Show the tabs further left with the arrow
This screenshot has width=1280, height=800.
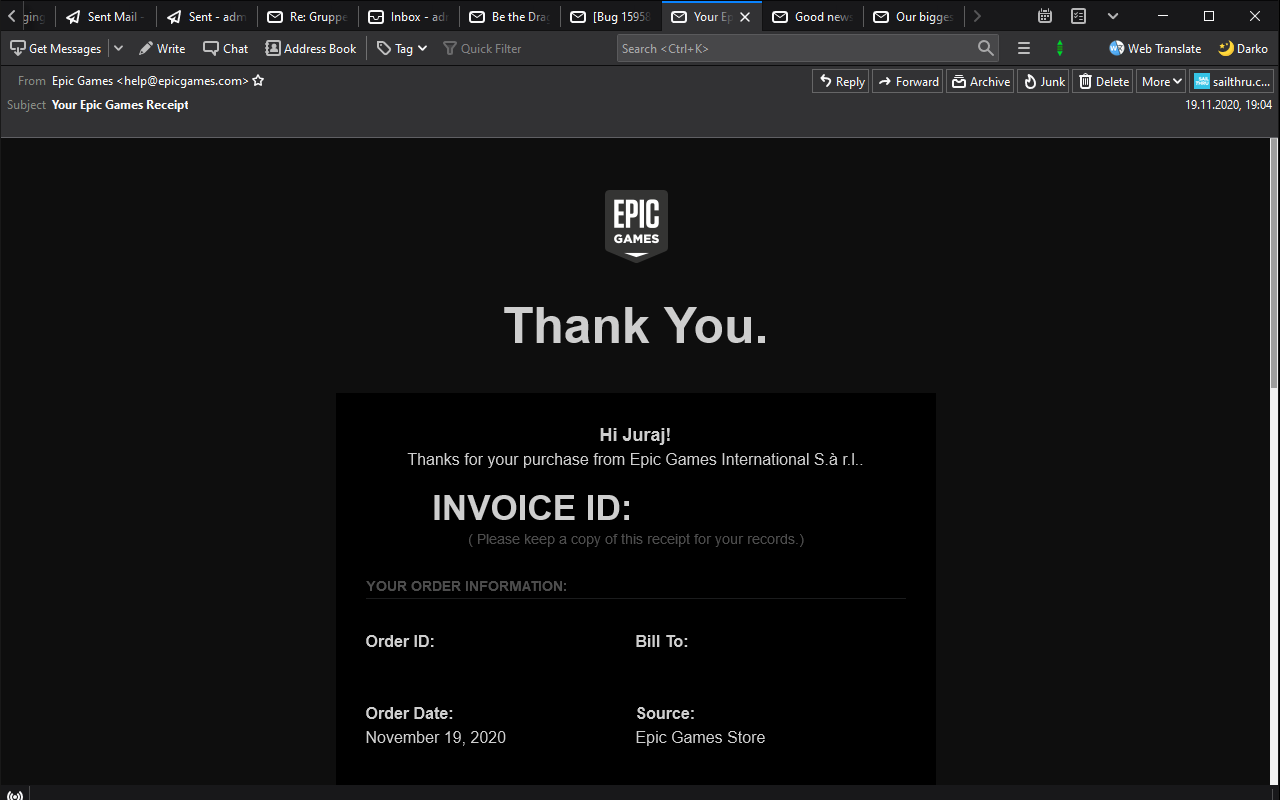11,16
